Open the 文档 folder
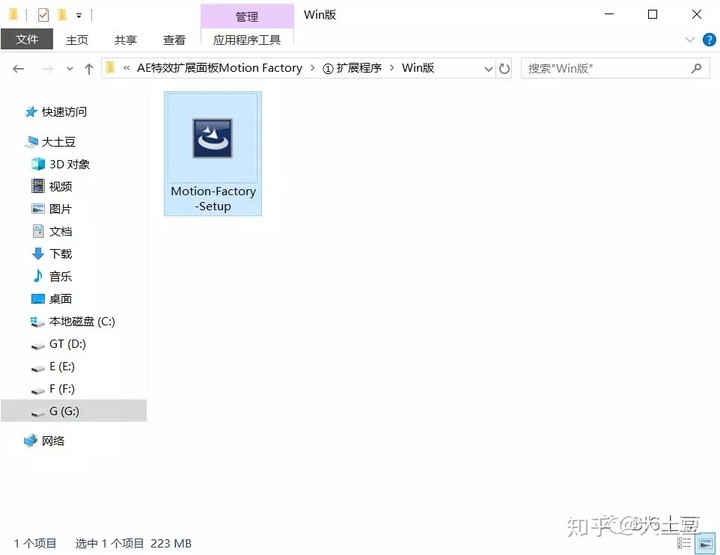 click(x=61, y=231)
